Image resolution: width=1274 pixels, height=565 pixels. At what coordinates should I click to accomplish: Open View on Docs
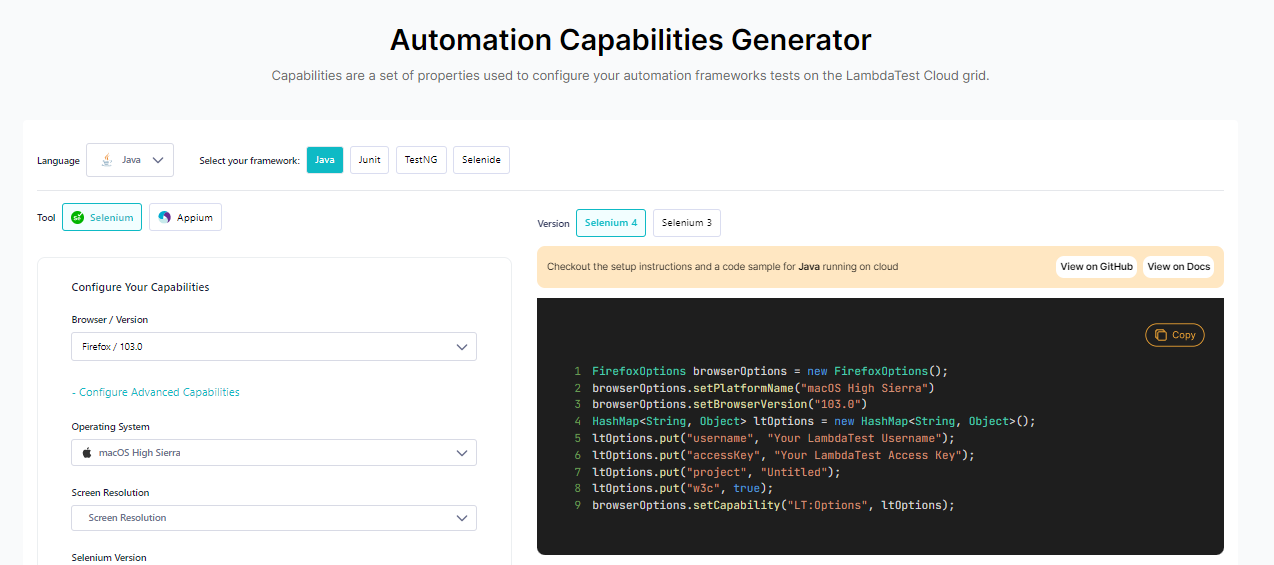[1178, 267]
